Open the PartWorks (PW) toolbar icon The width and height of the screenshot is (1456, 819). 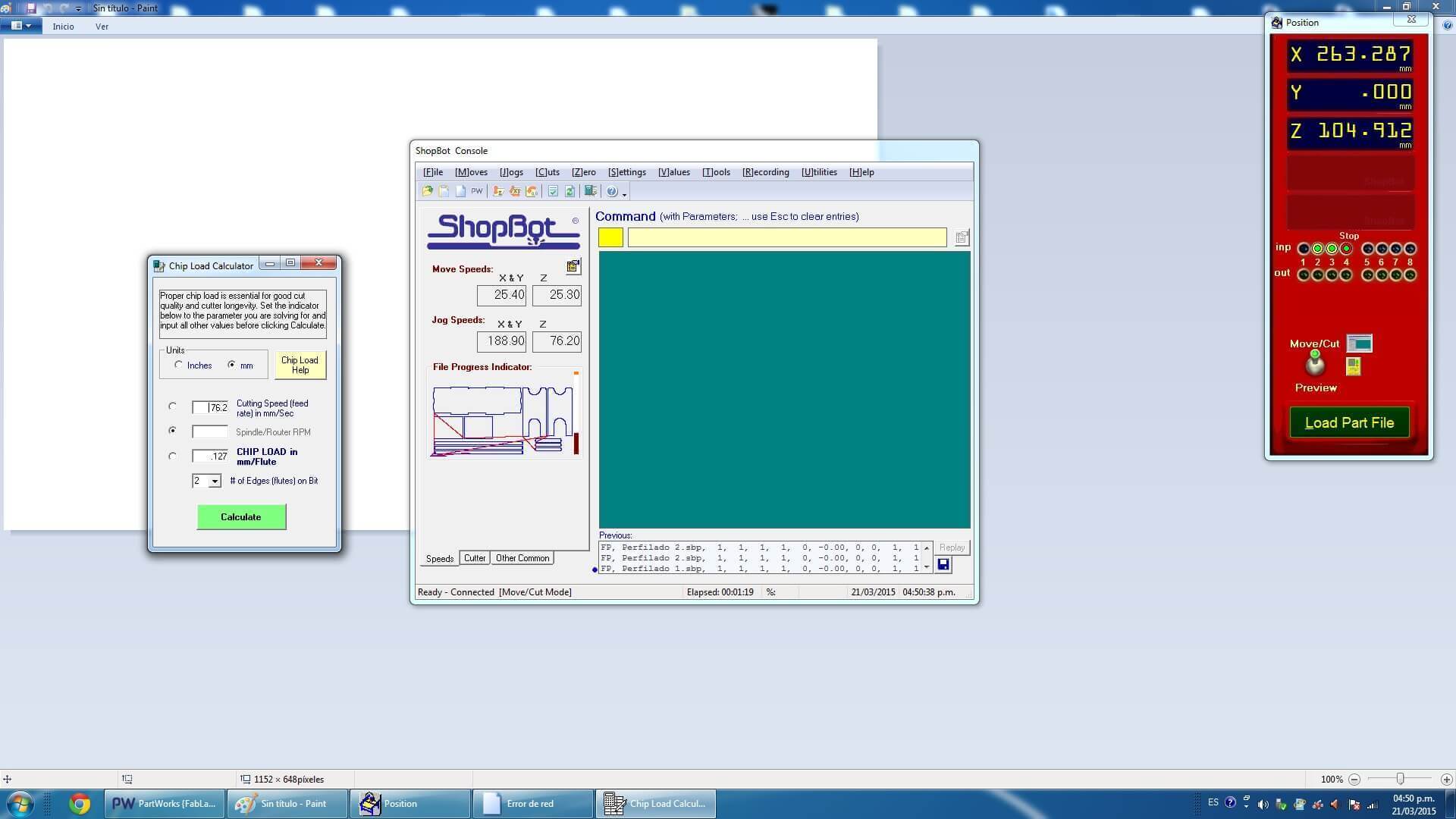(x=476, y=191)
